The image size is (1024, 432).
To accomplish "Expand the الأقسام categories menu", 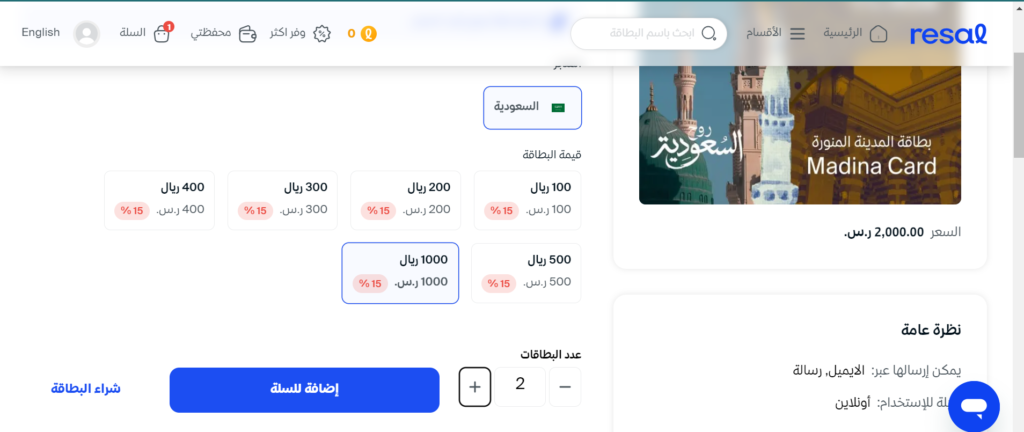I will [776, 33].
